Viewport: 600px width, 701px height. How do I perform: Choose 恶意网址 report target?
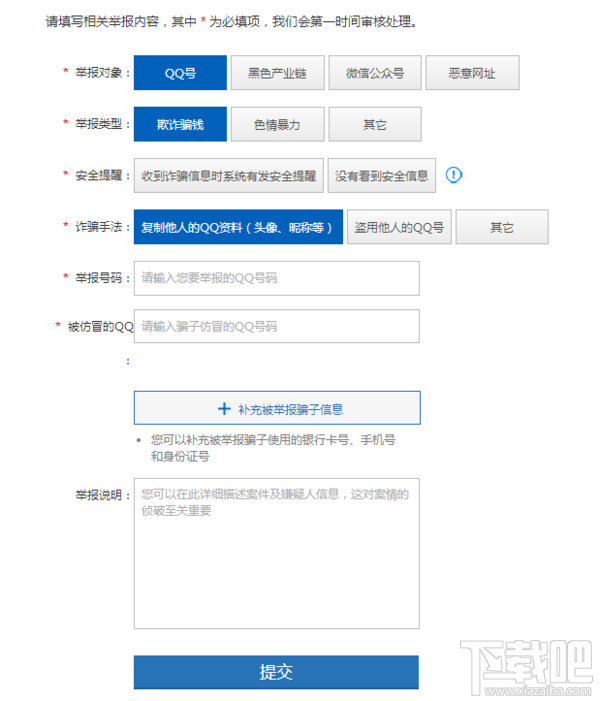click(472, 73)
